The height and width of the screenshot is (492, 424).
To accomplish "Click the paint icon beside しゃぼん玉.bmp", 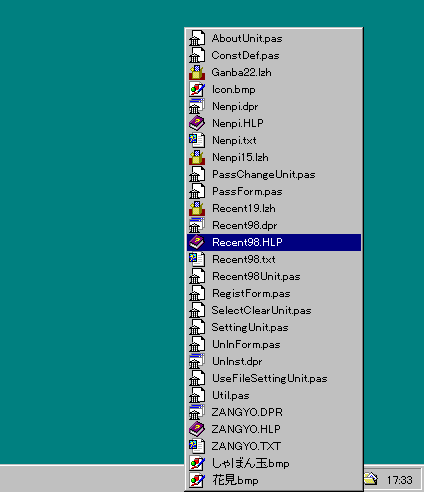I will tap(197, 463).
